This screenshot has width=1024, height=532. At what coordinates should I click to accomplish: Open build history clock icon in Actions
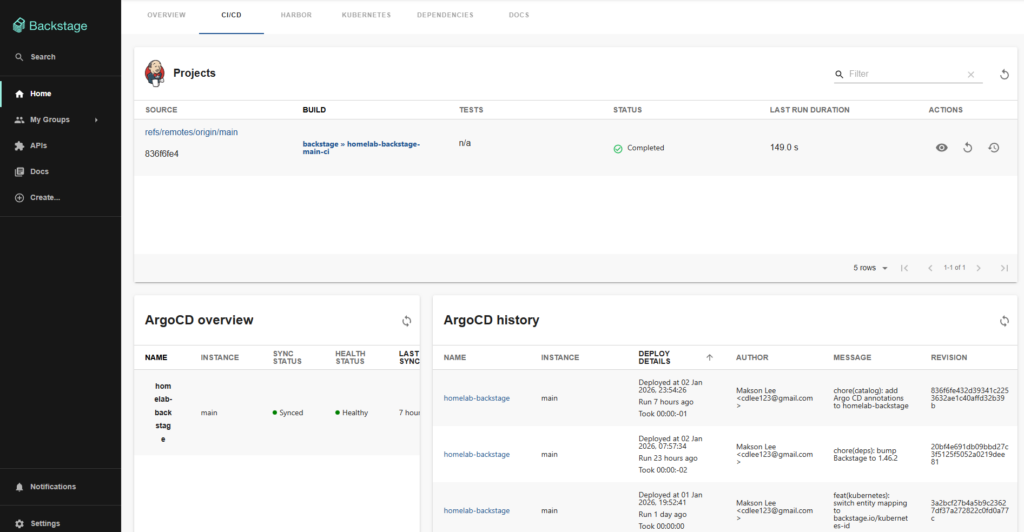993,148
